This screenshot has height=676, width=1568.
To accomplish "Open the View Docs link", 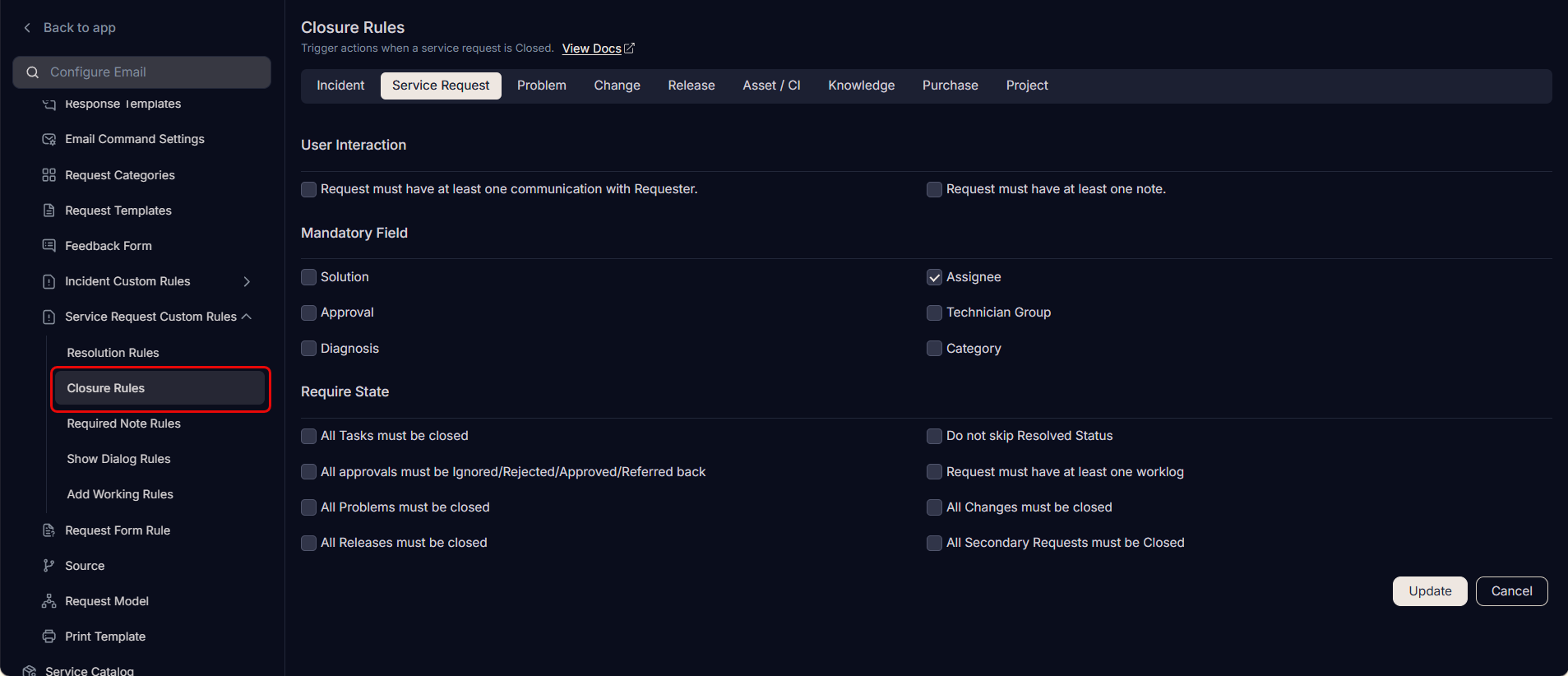I will click(x=592, y=49).
